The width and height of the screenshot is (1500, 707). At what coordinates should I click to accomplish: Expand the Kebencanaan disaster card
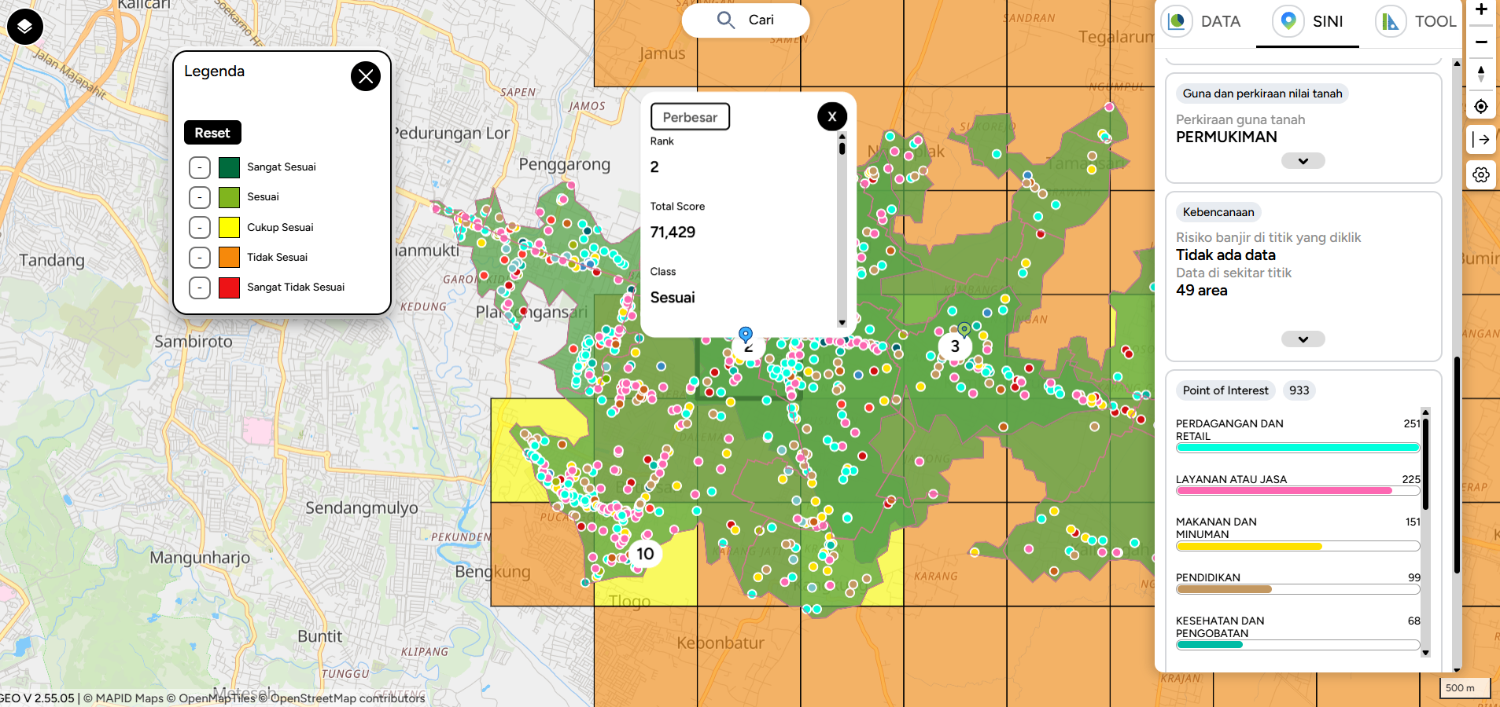[x=1302, y=339]
